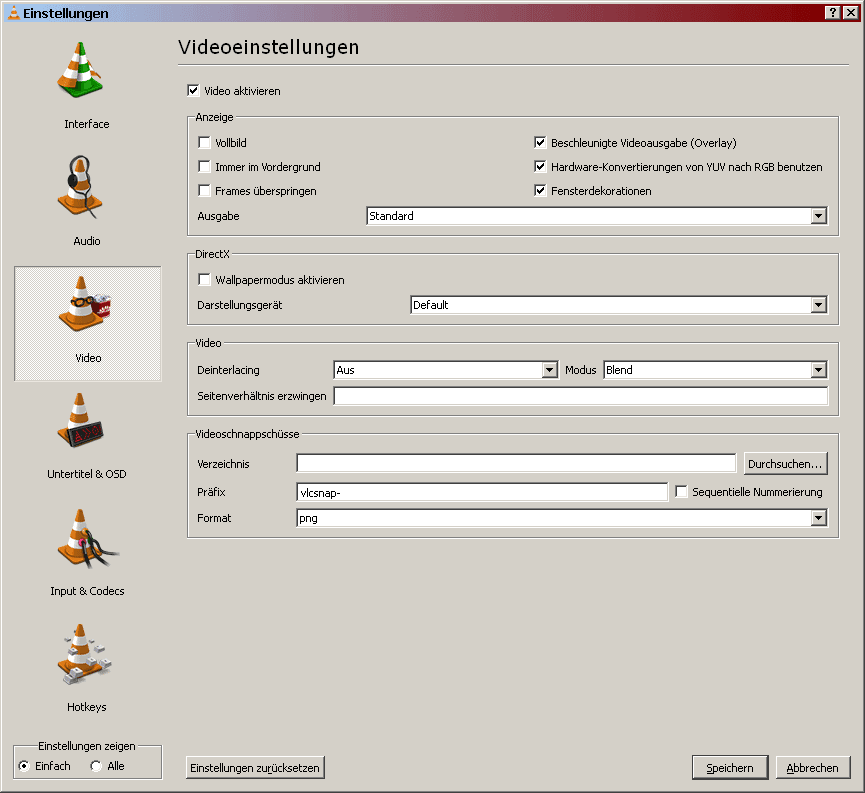This screenshot has height=793, width=865.
Task: Click the Video category label
Action: pos(88,358)
